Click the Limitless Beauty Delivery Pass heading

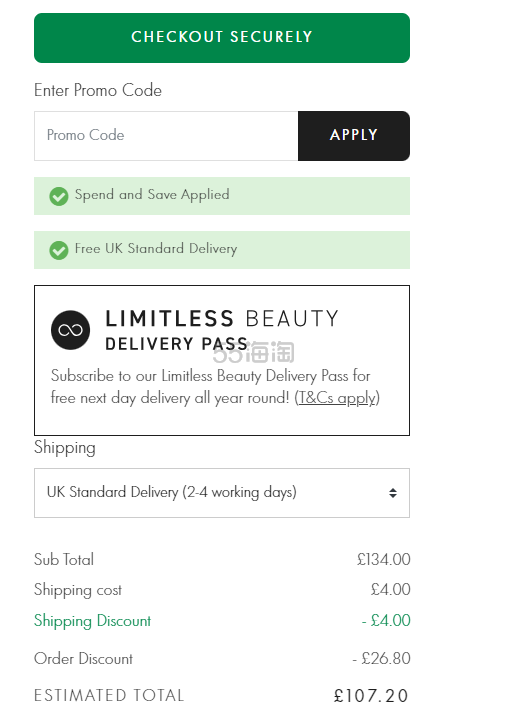click(222, 330)
